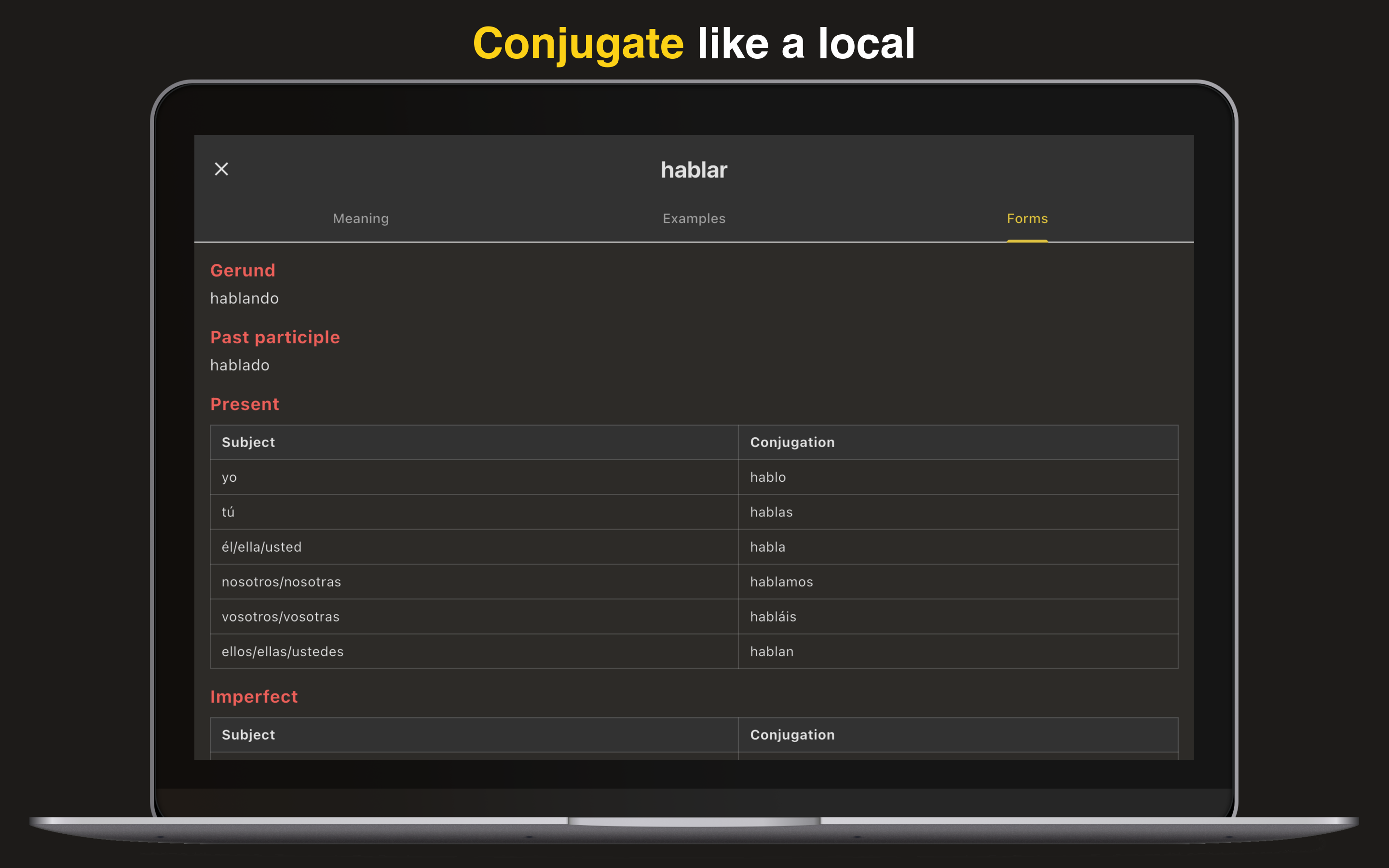This screenshot has width=1389, height=868.
Task: Click the Present table Subject header
Action: tap(474, 442)
